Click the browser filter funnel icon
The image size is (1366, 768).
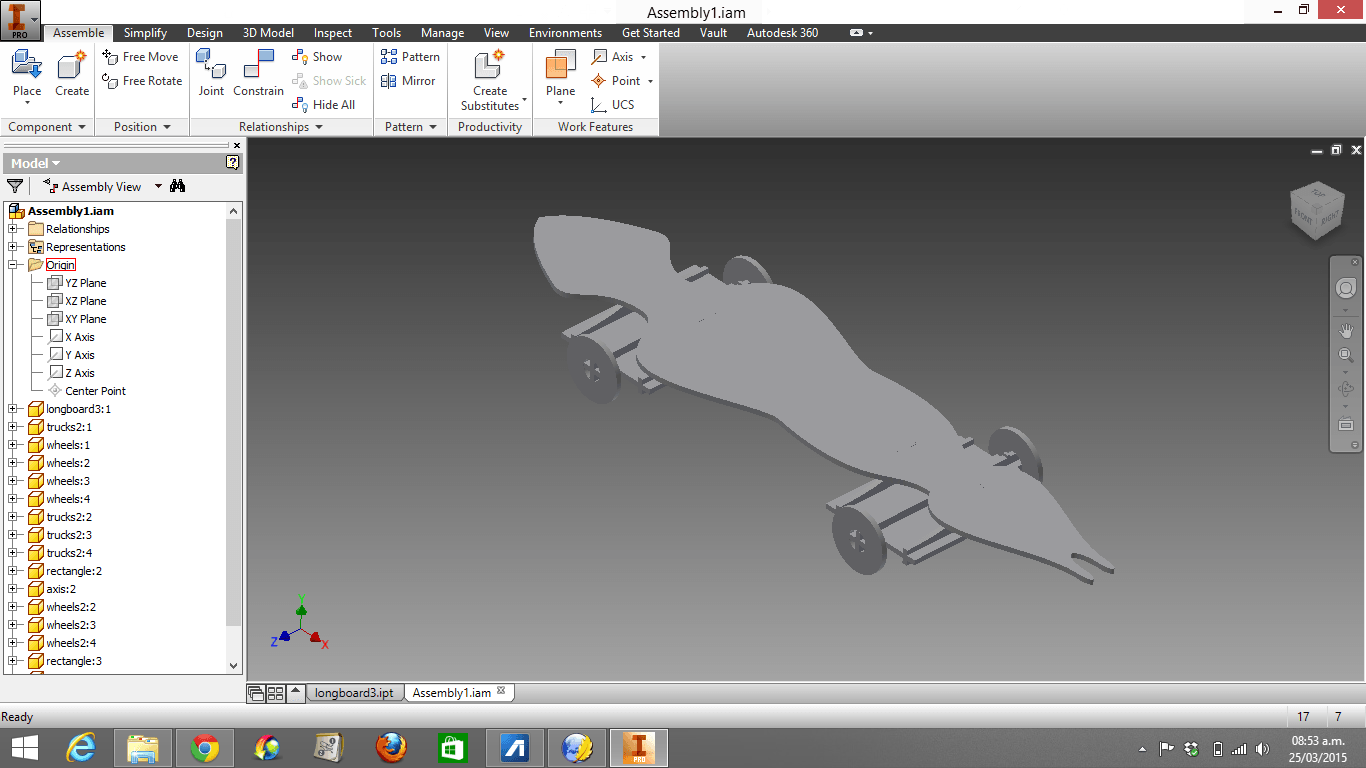[x=15, y=186]
